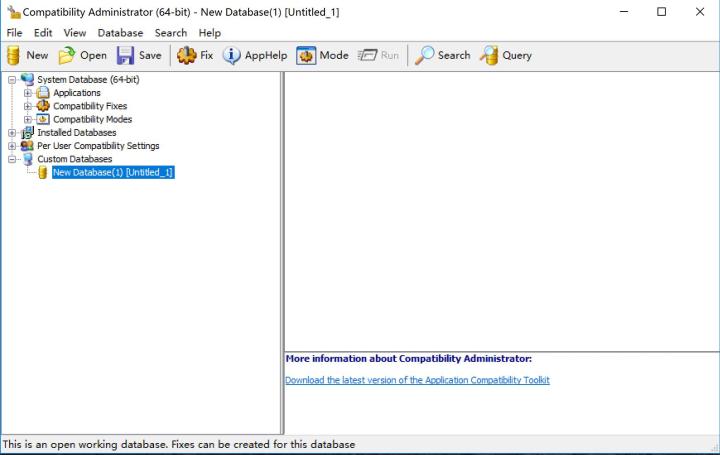Screen dimensions: 720x455
Task: Create an application fix with Fix icon
Action: pyautogui.click(x=195, y=55)
